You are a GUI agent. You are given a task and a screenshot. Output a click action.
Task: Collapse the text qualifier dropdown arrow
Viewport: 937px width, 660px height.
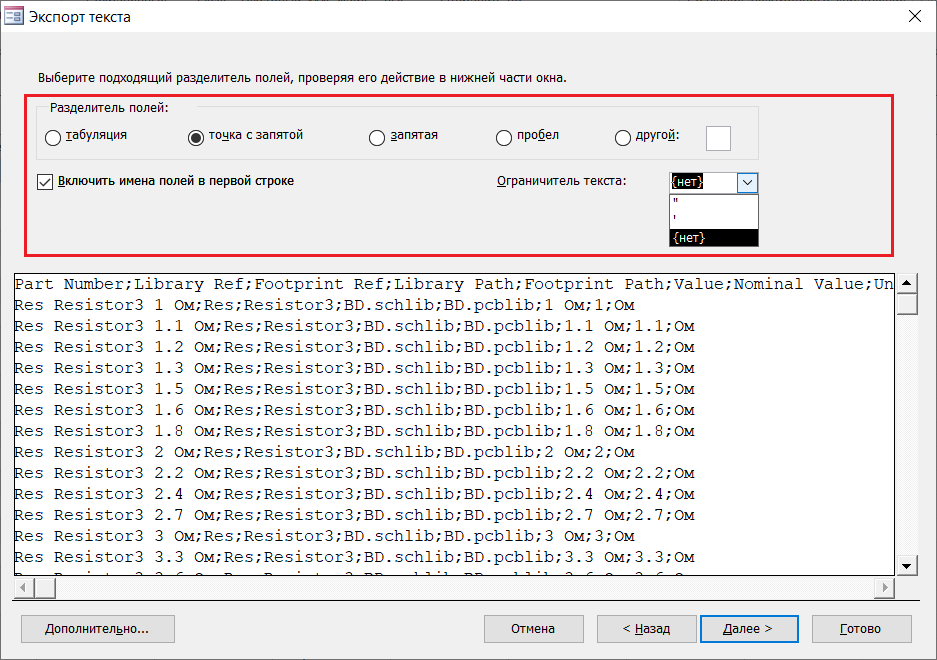pos(747,182)
